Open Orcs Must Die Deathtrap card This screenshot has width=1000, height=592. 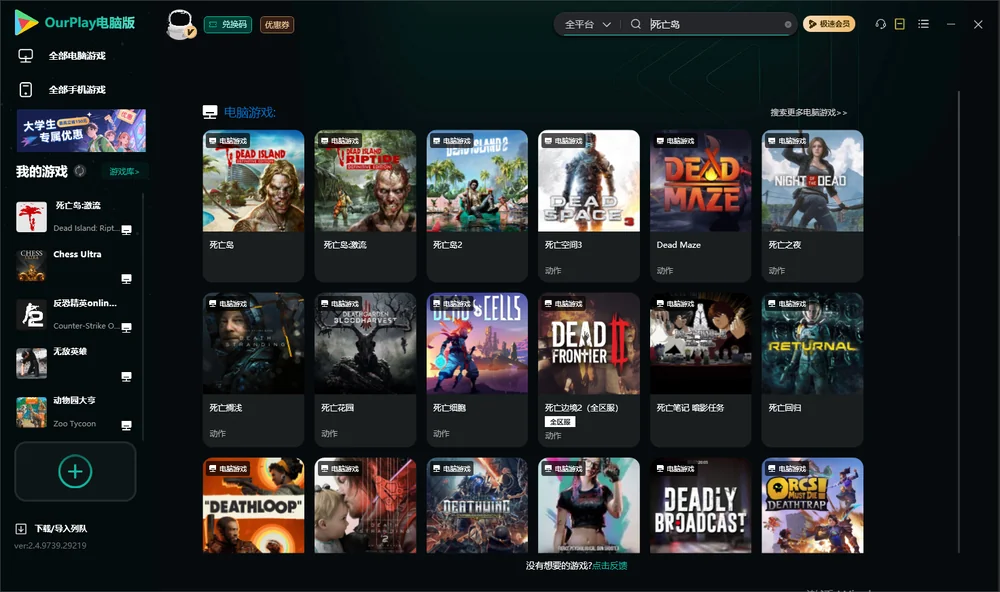812,505
